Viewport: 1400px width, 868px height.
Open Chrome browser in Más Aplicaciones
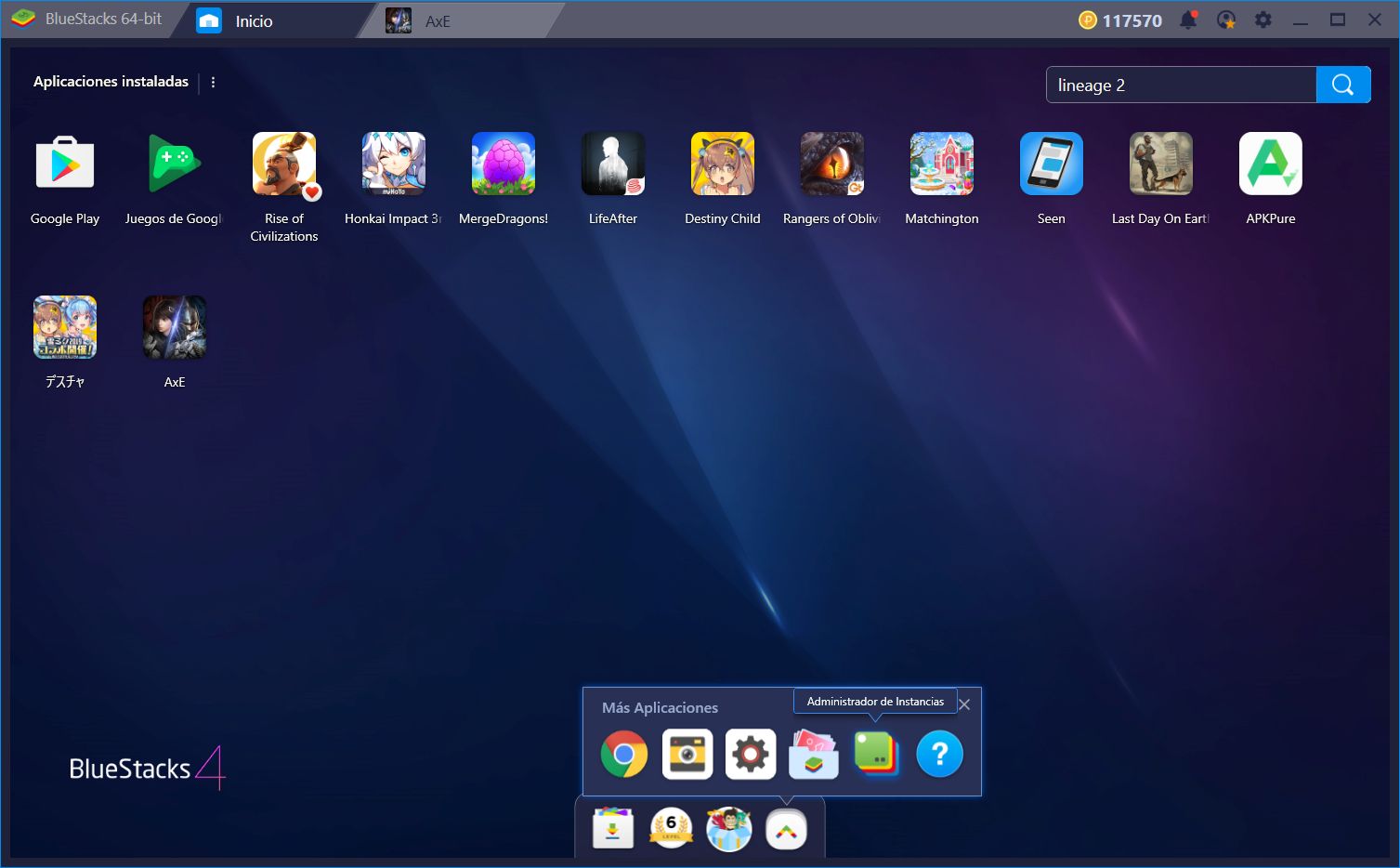click(x=624, y=754)
